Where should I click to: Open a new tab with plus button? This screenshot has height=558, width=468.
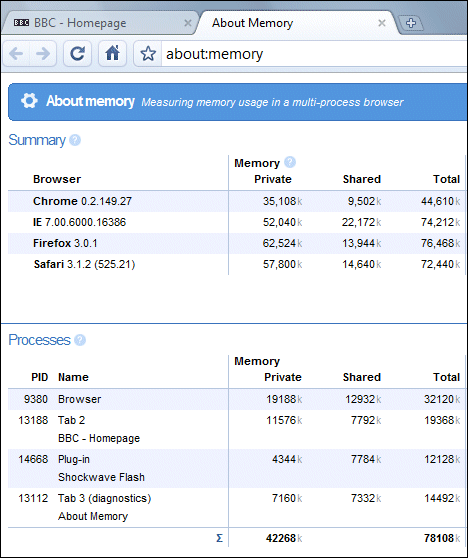411,23
